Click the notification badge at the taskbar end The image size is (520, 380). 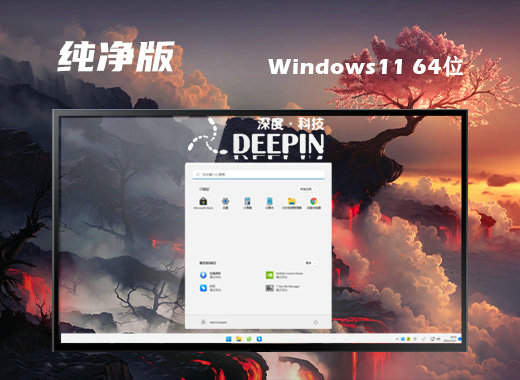coord(460,339)
